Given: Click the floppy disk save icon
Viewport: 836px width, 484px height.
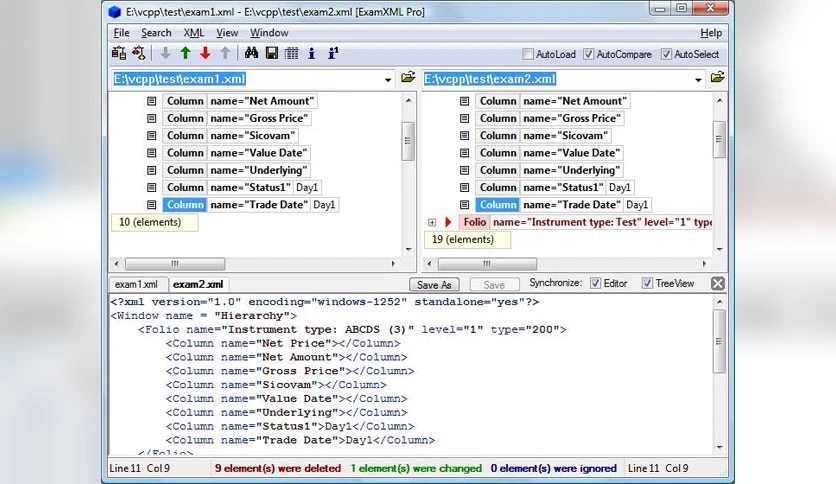Looking at the screenshot, I should 272,53.
